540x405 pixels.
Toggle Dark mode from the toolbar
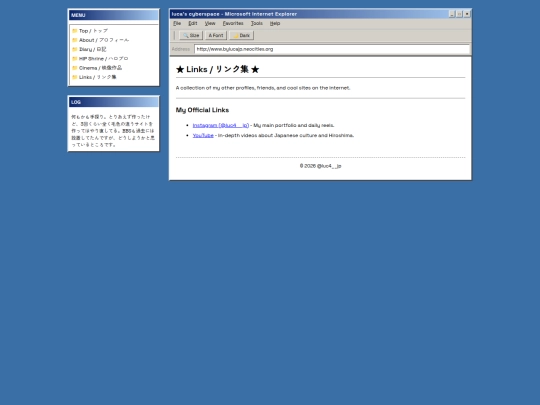pyautogui.click(x=241, y=35)
